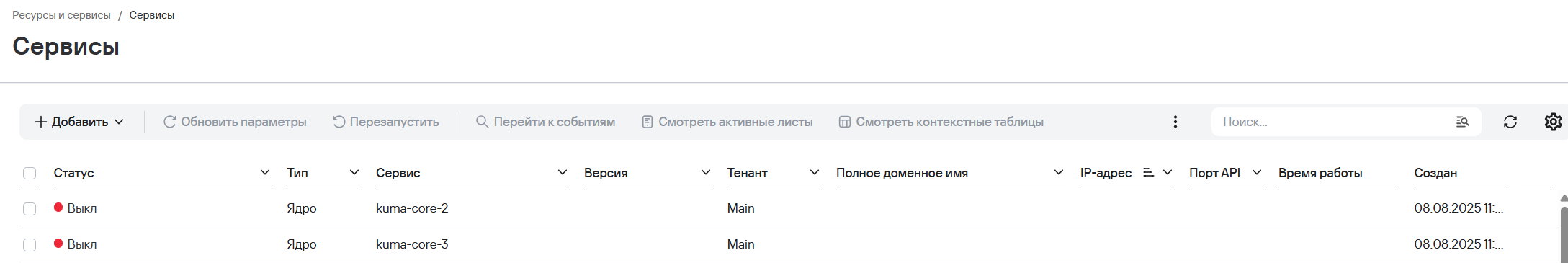Viewport: 1568px width, 263px height.
Task: Click the advanced search icon in search box
Action: click(x=1462, y=122)
